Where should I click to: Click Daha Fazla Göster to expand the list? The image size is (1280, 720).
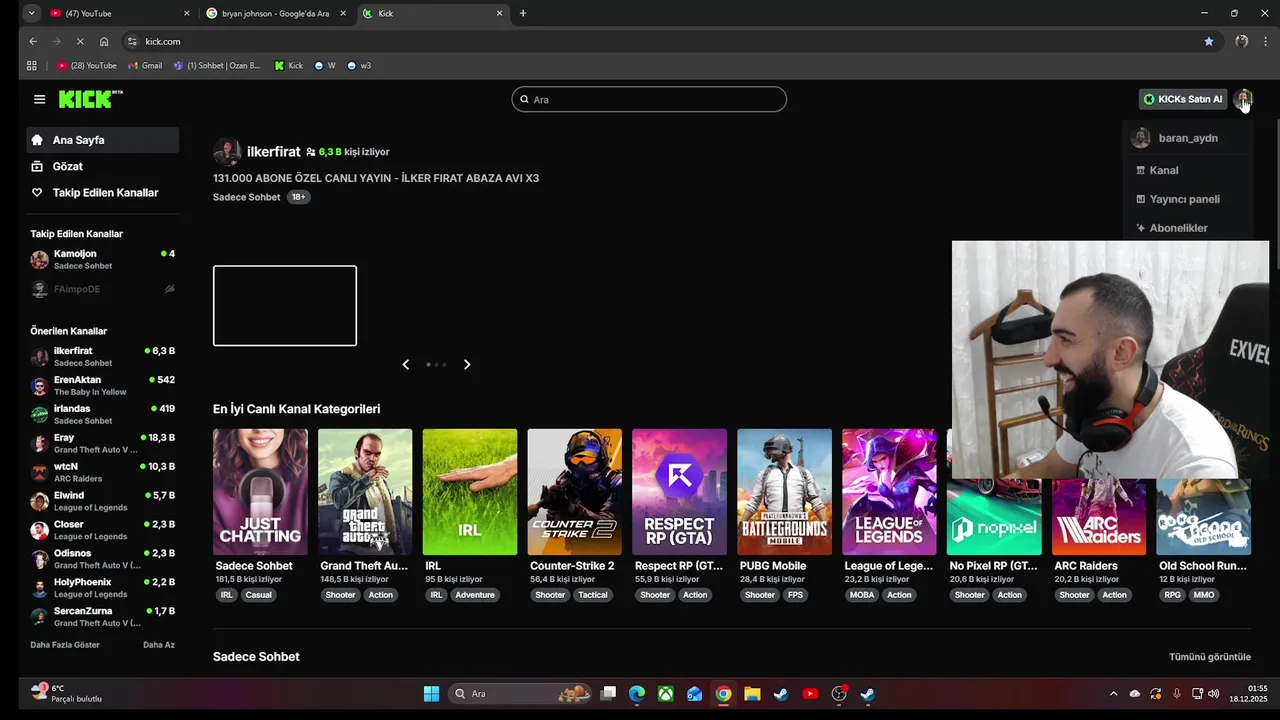click(x=65, y=645)
